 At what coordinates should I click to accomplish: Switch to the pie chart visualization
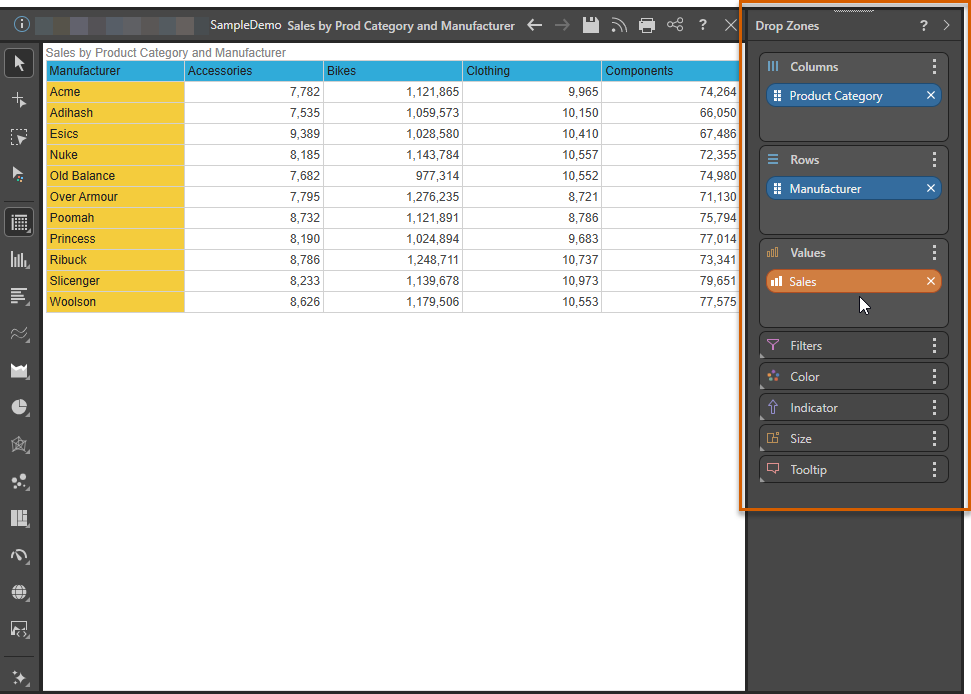(19, 407)
